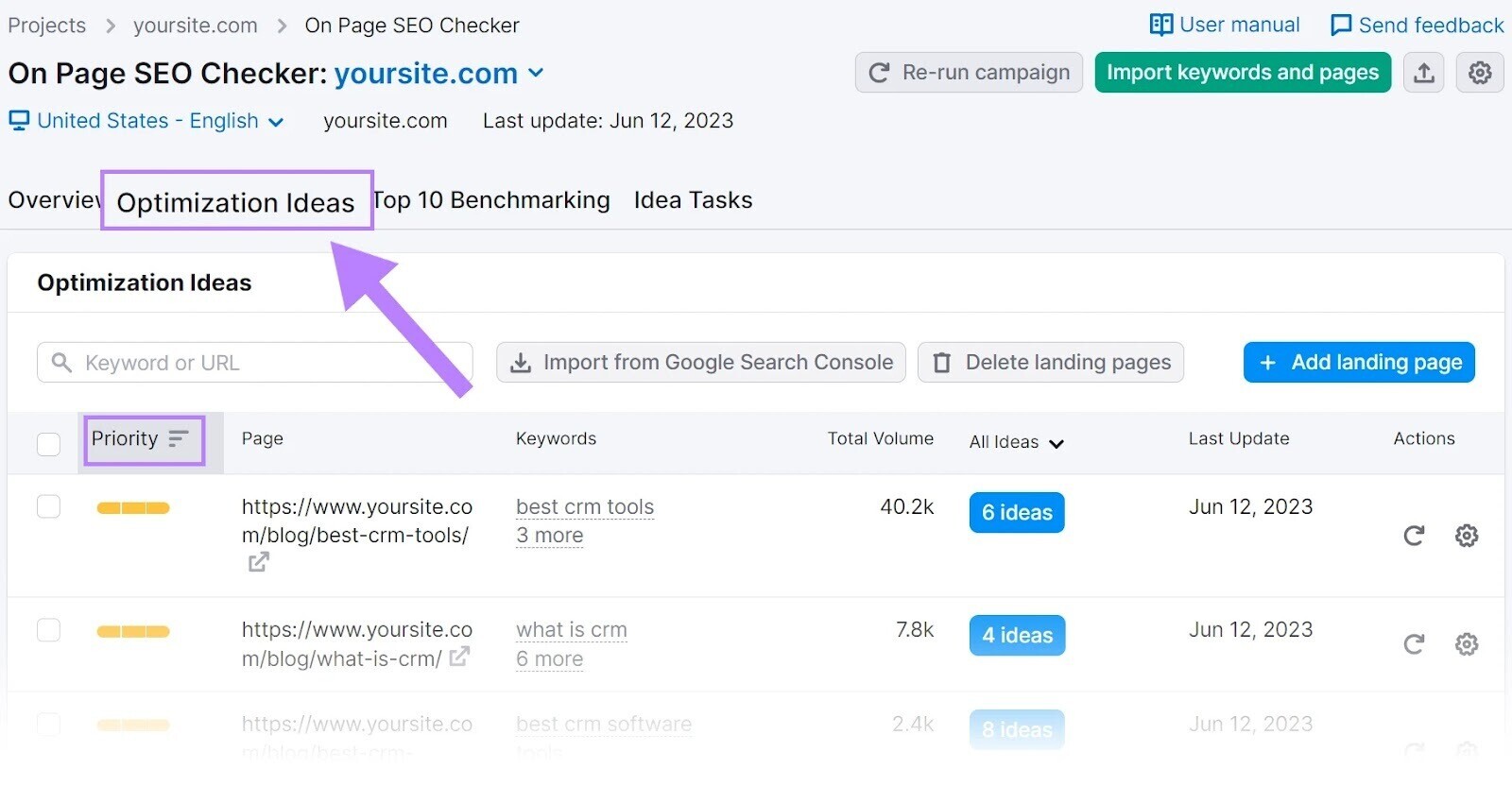Screen dimensions: 1512x803
Task: Click the export upload icon button
Action: click(1424, 73)
